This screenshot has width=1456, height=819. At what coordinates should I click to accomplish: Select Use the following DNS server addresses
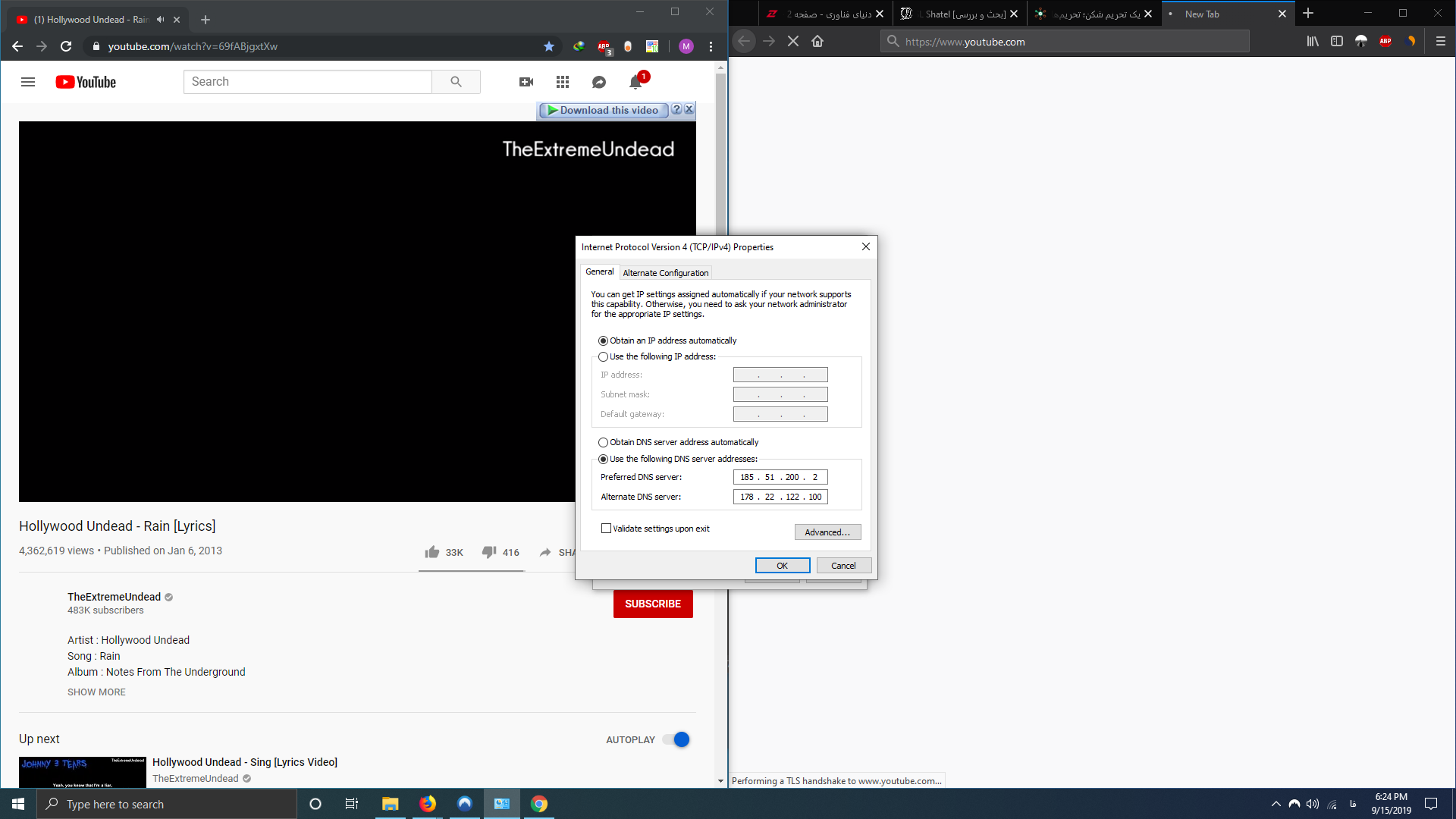(x=677, y=459)
